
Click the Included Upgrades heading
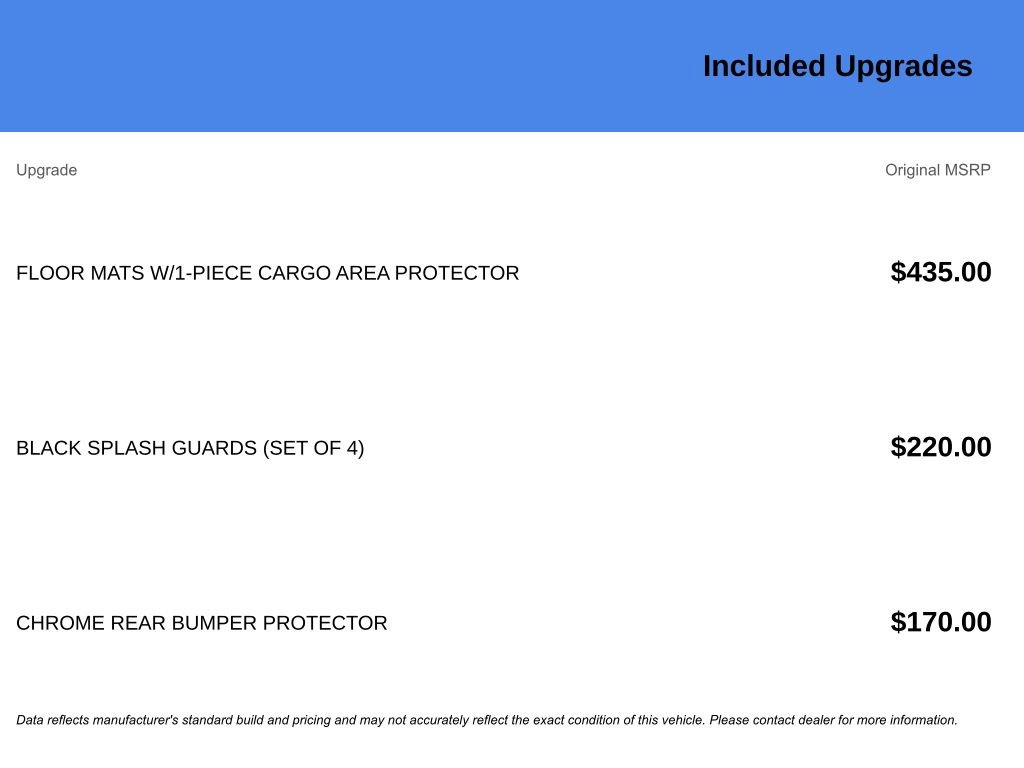click(x=837, y=66)
